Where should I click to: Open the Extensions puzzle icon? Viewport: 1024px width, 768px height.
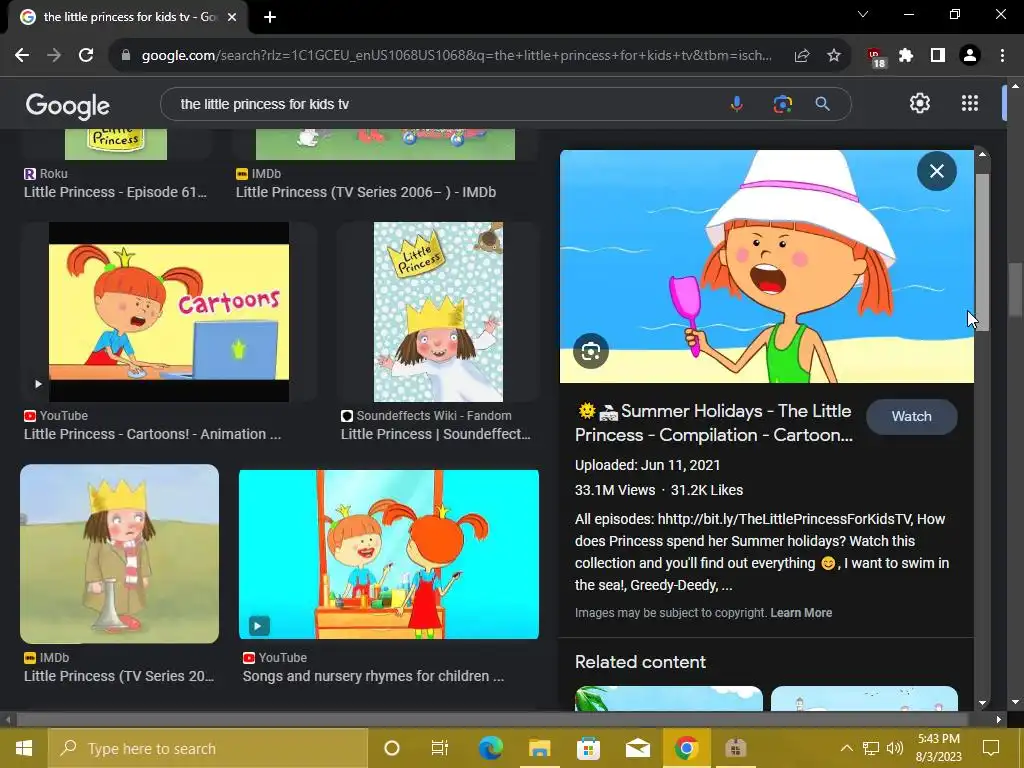point(906,56)
